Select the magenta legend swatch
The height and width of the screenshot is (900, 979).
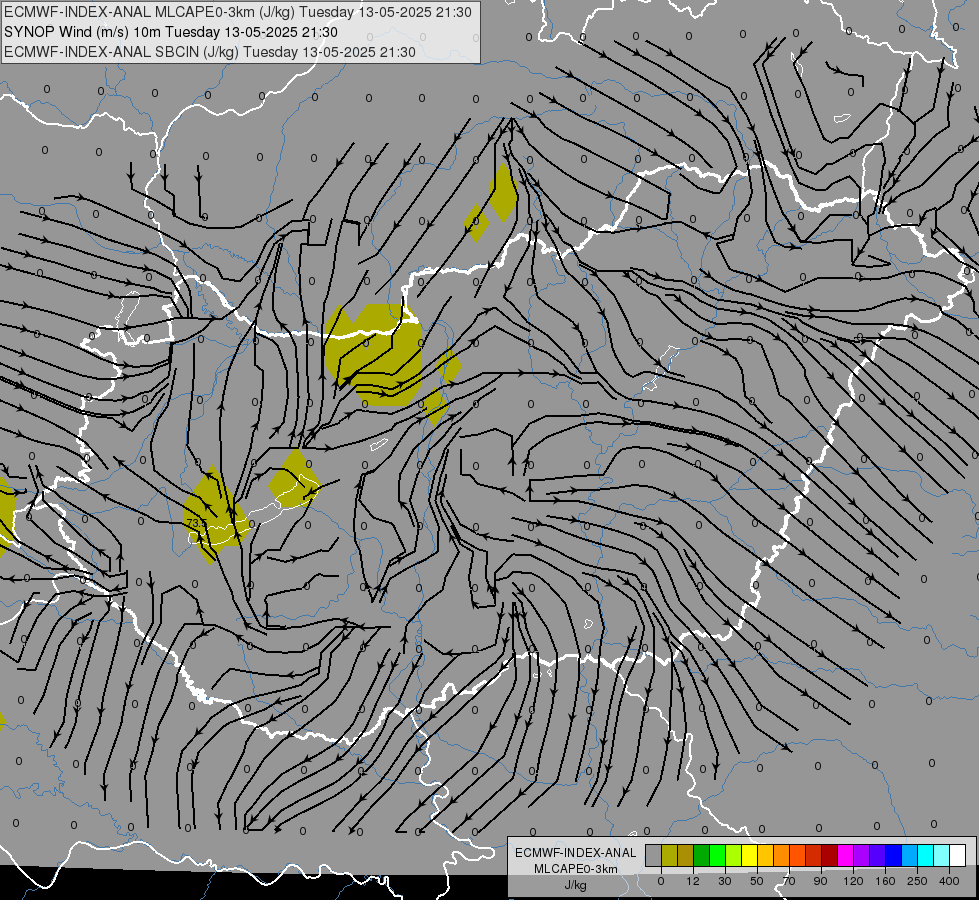tap(845, 856)
